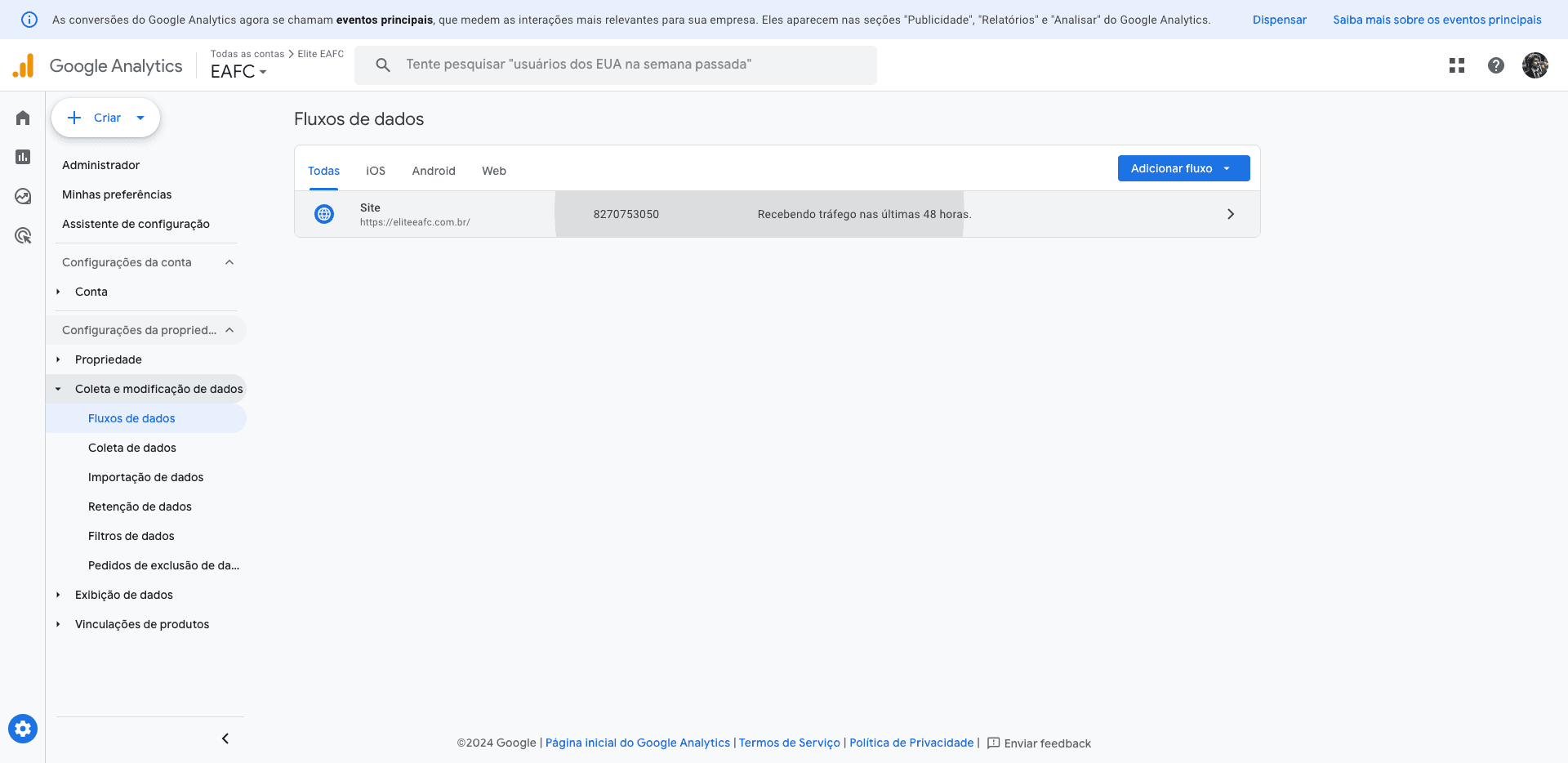Viewport: 1568px width, 763px height.
Task: Click the feedback icon in the footer
Action: 993,743
